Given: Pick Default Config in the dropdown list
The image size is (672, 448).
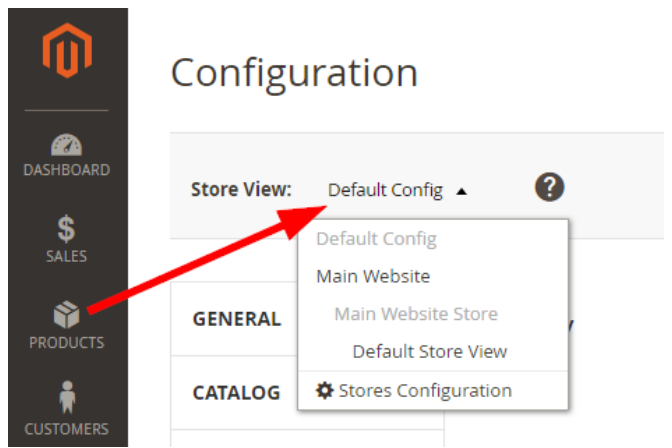Looking at the screenshot, I should pyautogui.click(x=376, y=239).
